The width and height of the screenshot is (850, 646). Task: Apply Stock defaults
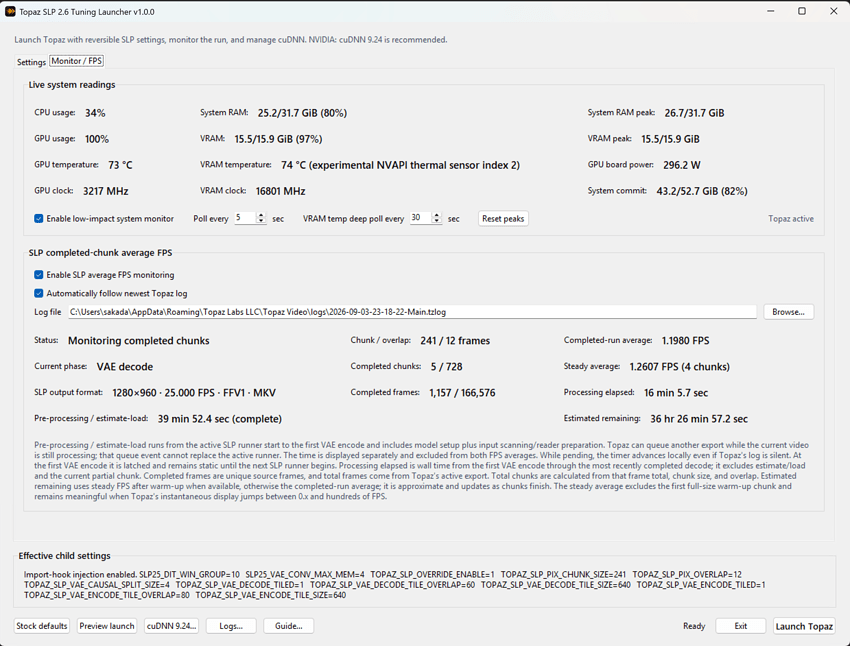[x=42, y=626]
